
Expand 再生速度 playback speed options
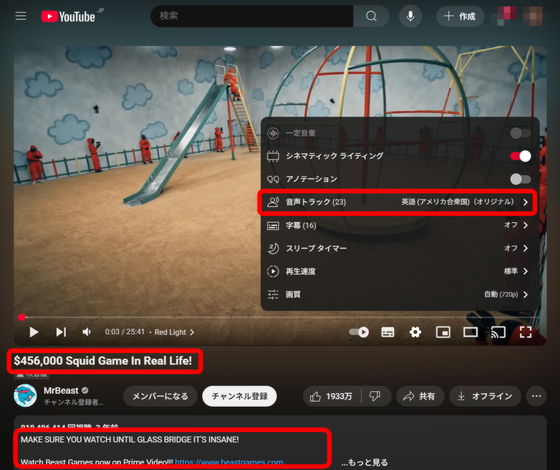pos(398,271)
